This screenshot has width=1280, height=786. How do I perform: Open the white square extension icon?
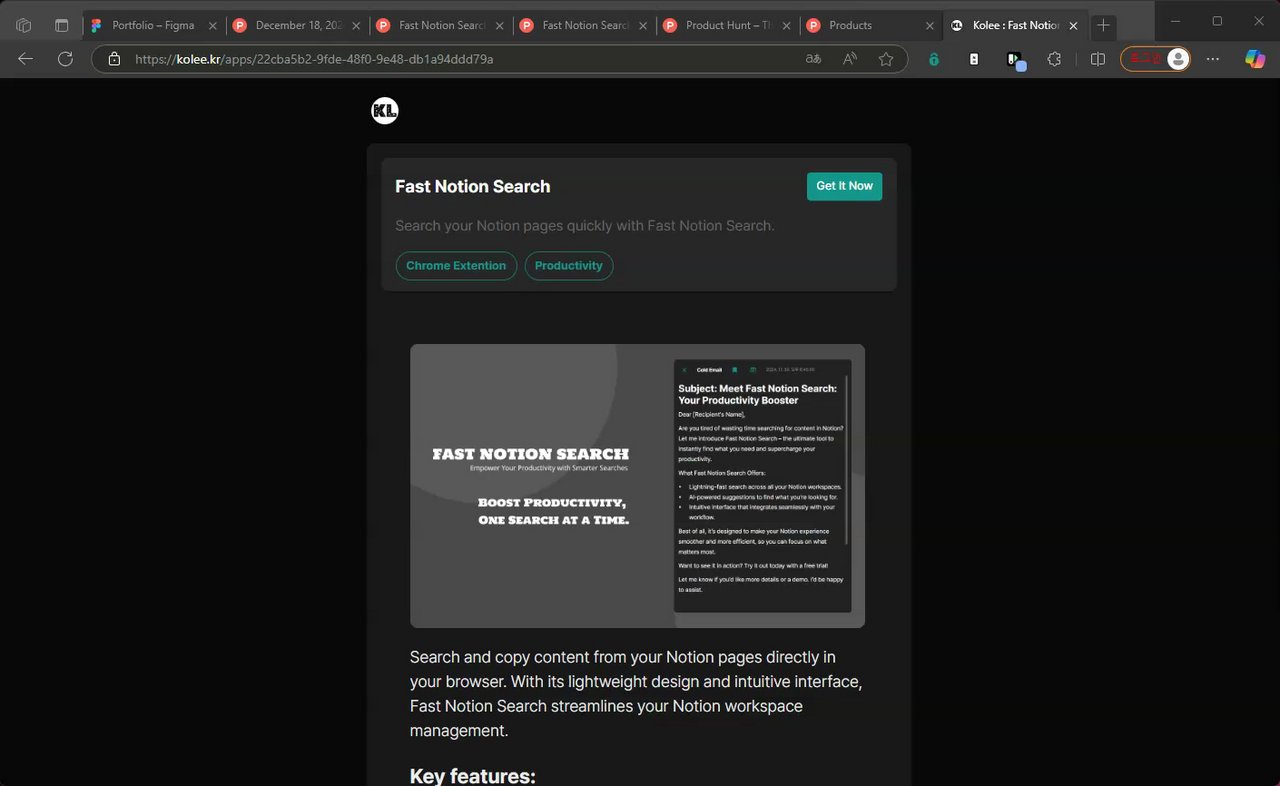pyautogui.click(x=974, y=59)
